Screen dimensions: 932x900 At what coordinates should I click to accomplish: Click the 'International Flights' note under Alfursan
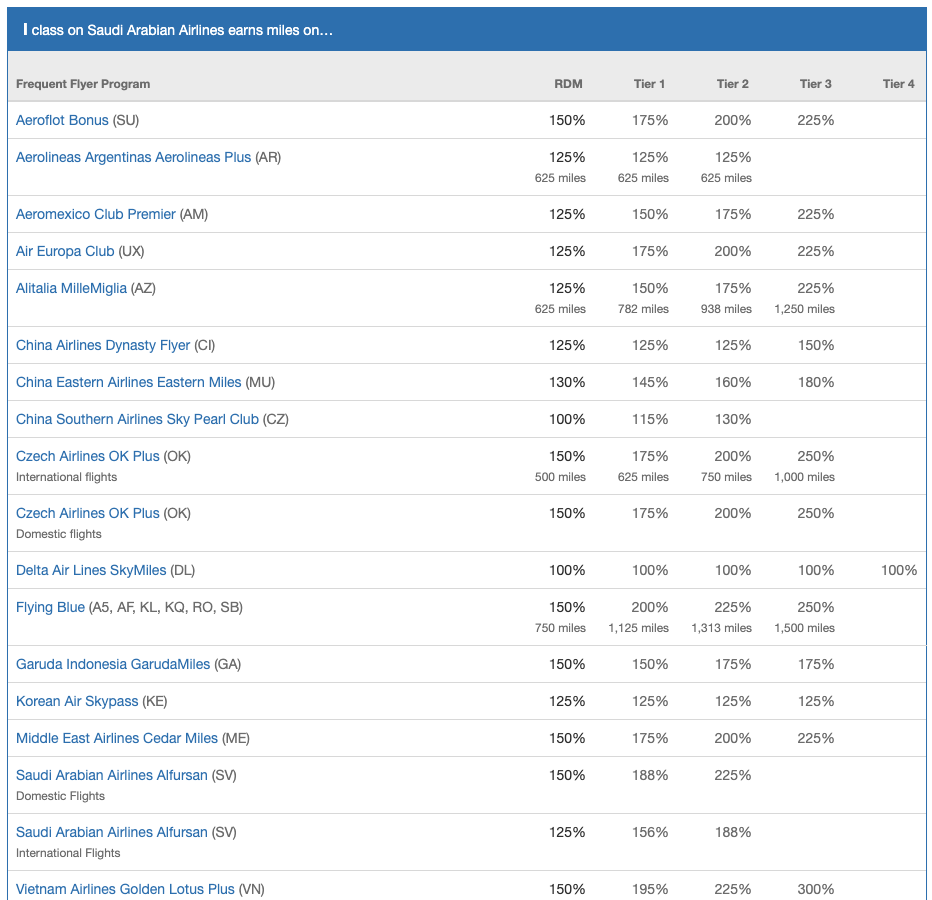68,853
